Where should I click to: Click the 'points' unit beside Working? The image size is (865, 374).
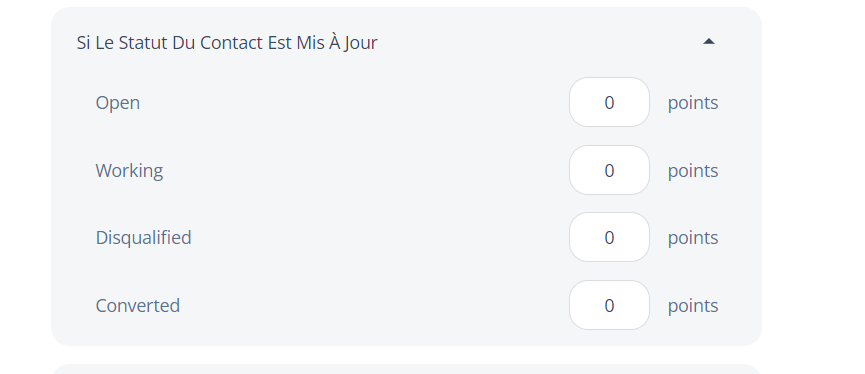pos(693,171)
